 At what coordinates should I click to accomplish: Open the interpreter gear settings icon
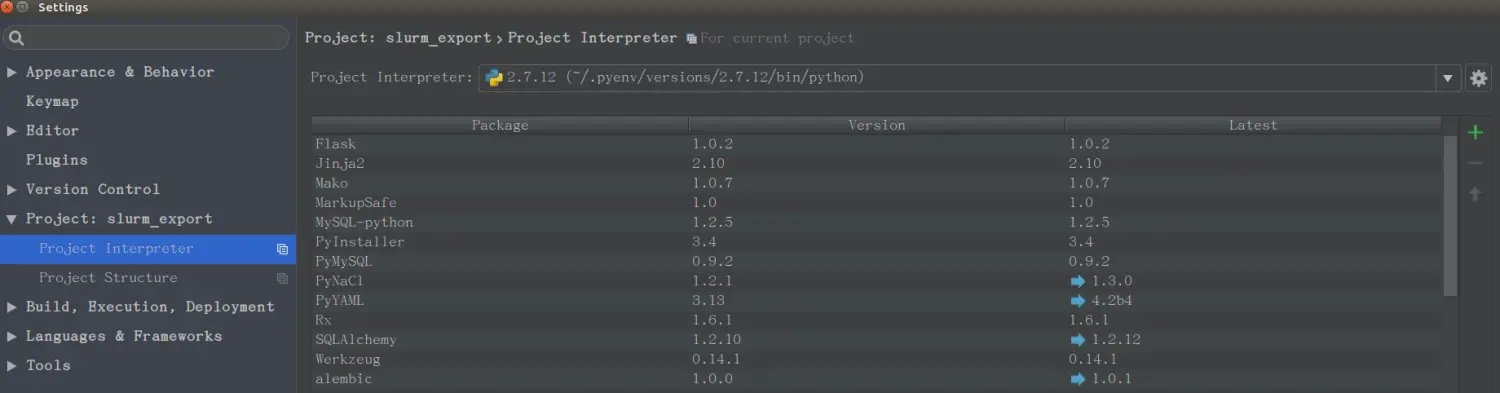(1478, 78)
